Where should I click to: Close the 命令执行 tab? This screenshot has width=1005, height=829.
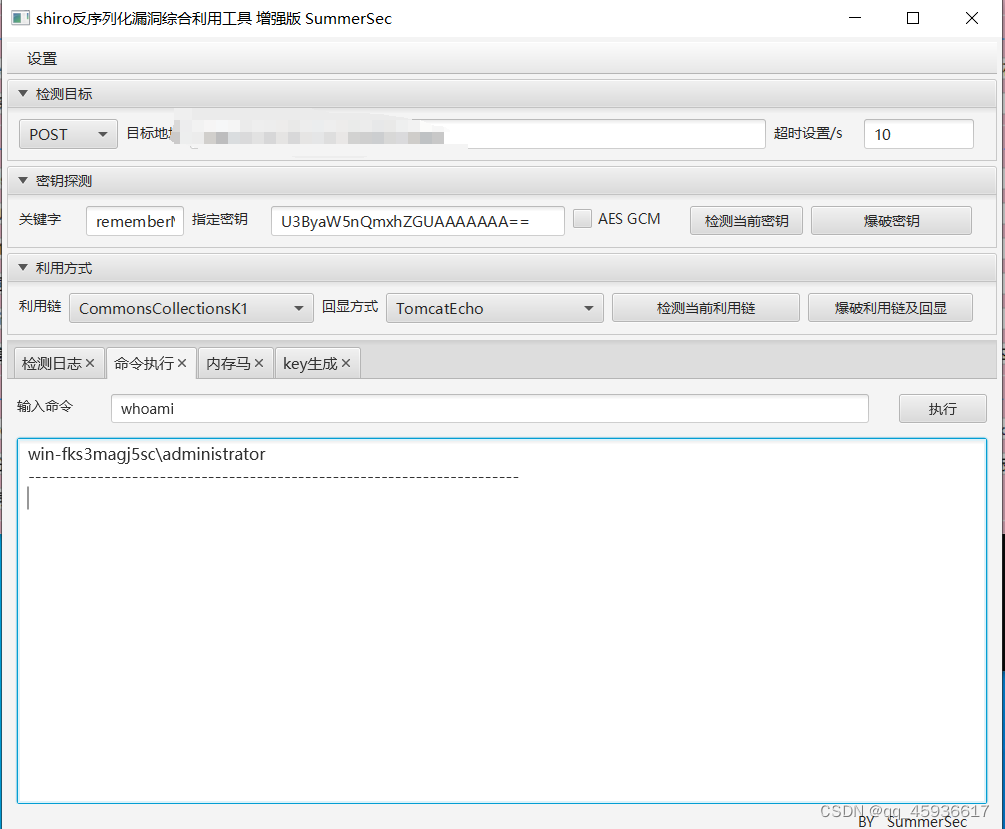click(182, 364)
